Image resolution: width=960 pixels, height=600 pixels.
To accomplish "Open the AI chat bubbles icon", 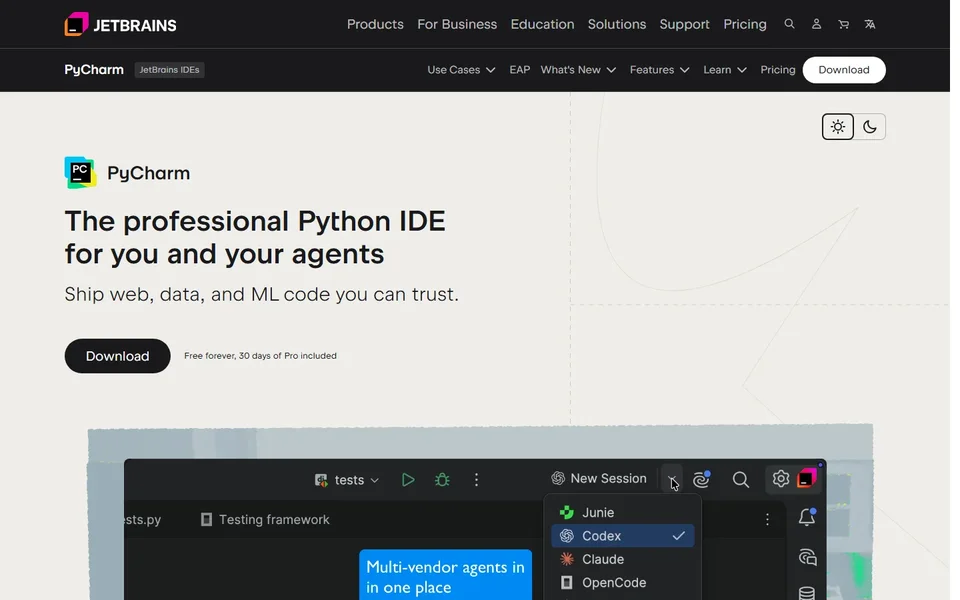I will [x=808, y=557].
